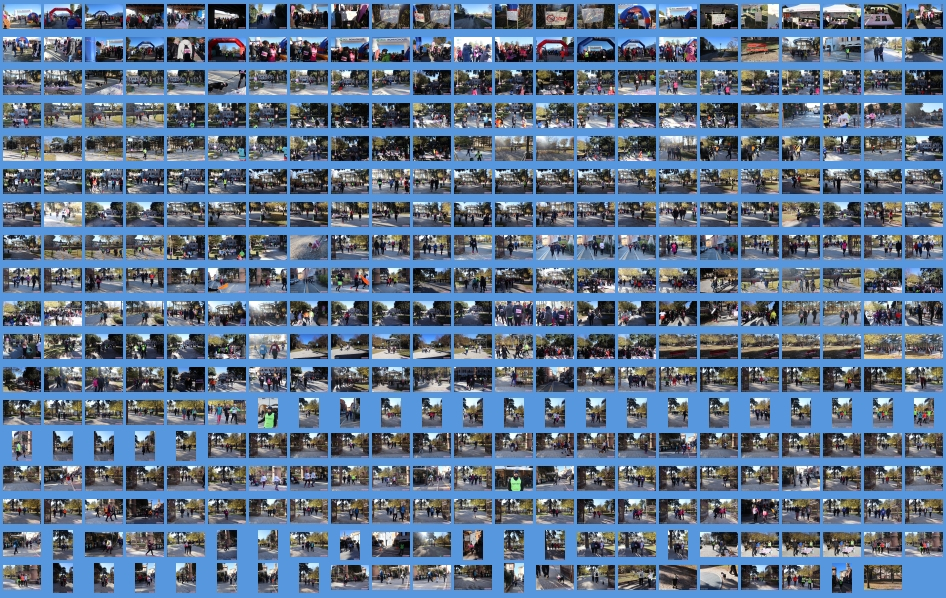The image size is (946, 598).
Task: Select landscape photo of green-vested person in dark doorway
Action: click(x=514, y=478)
